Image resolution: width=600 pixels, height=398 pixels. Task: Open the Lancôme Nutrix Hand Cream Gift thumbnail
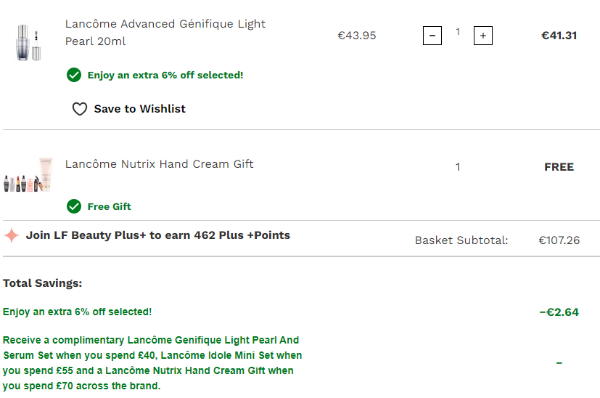click(x=28, y=175)
